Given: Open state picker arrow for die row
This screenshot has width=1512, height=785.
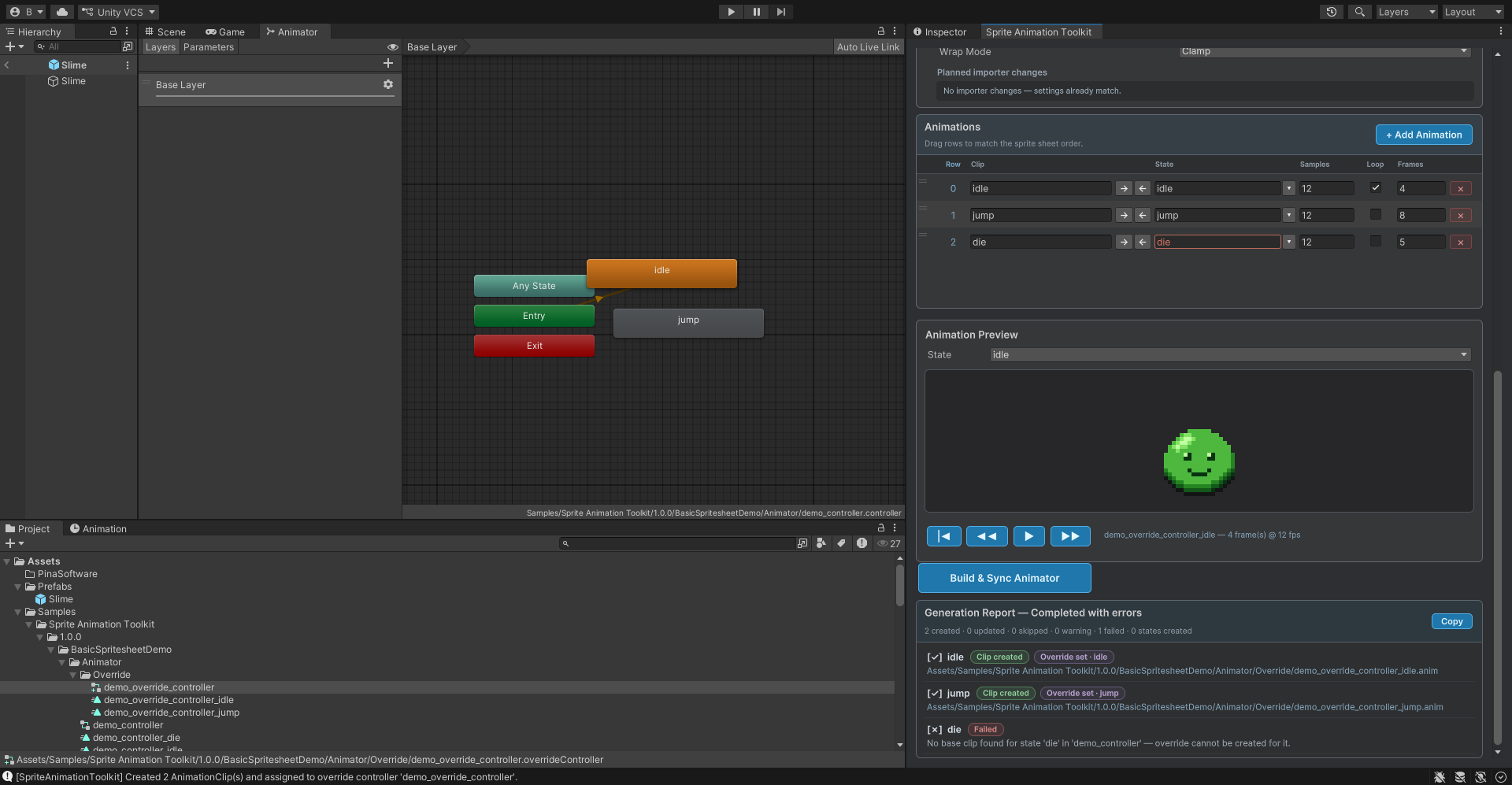Looking at the screenshot, I should (x=1289, y=243).
